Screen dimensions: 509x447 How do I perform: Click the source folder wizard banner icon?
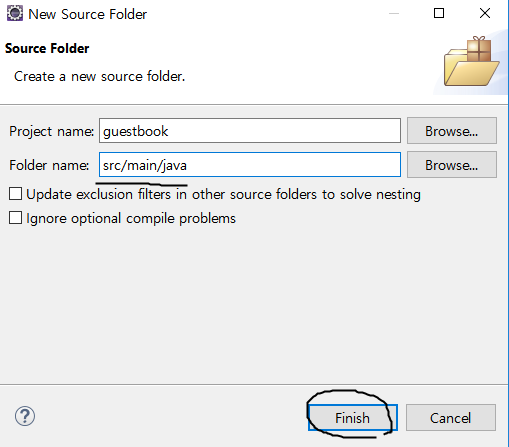471,61
